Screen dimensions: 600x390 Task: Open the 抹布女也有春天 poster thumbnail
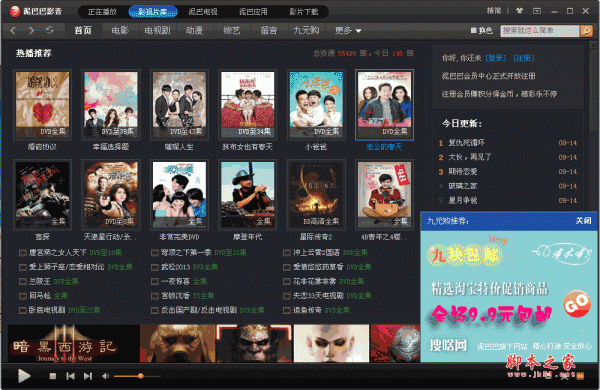pos(248,105)
